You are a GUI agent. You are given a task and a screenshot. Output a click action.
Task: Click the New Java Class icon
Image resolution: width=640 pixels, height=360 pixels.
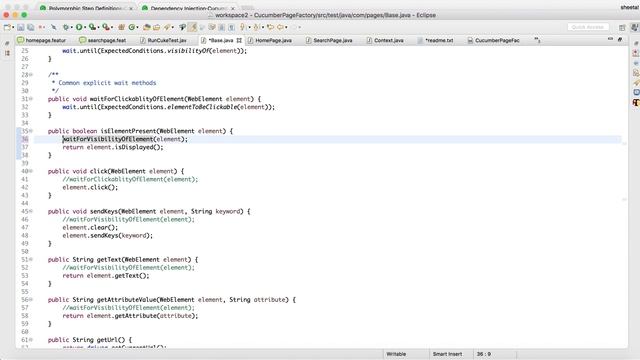132,27
